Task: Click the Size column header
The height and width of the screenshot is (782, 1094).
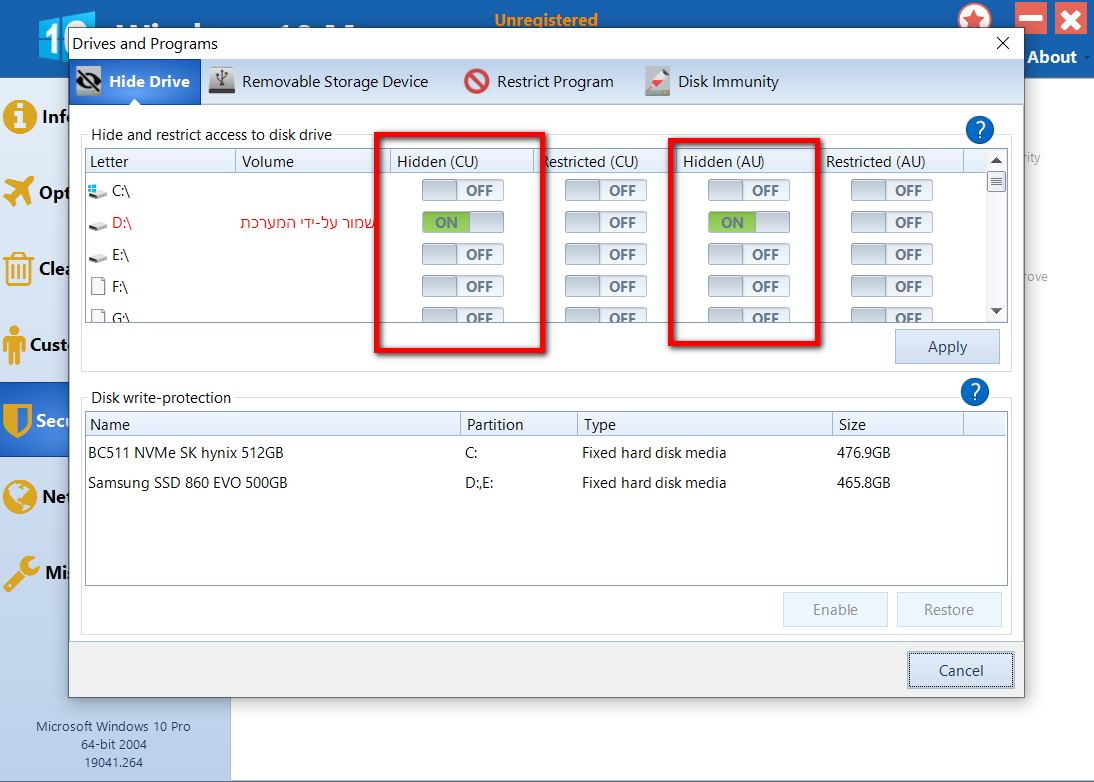Action: point(898,424)
